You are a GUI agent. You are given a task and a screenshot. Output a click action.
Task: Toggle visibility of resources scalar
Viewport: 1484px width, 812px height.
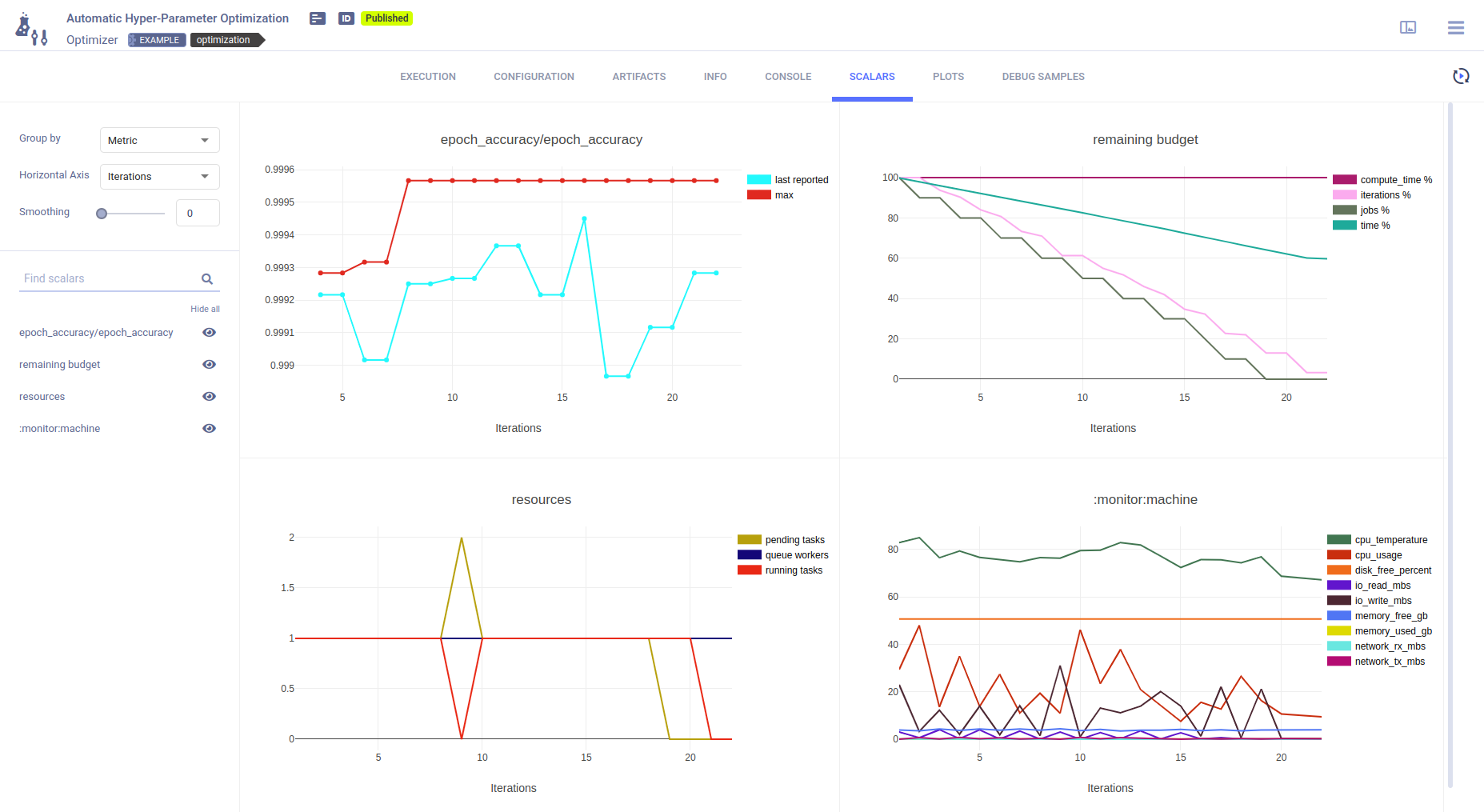point(209,397)
